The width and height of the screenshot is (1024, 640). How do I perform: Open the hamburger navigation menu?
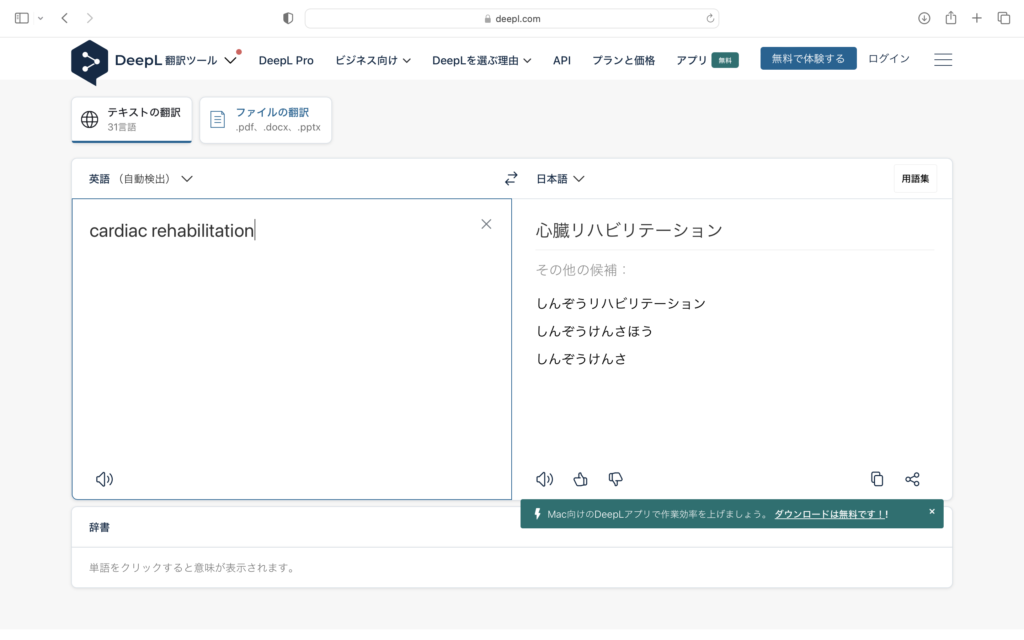(x=942, y=59)
